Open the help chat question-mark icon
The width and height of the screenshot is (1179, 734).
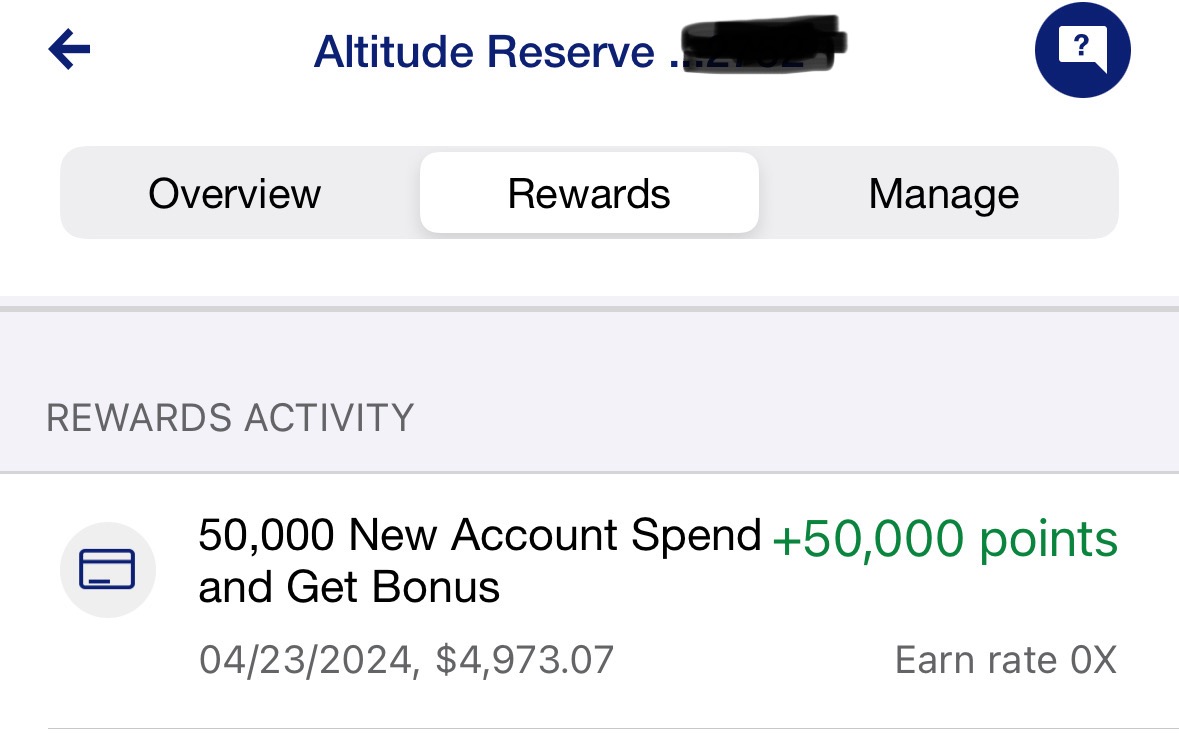[x=1082, y=50]
